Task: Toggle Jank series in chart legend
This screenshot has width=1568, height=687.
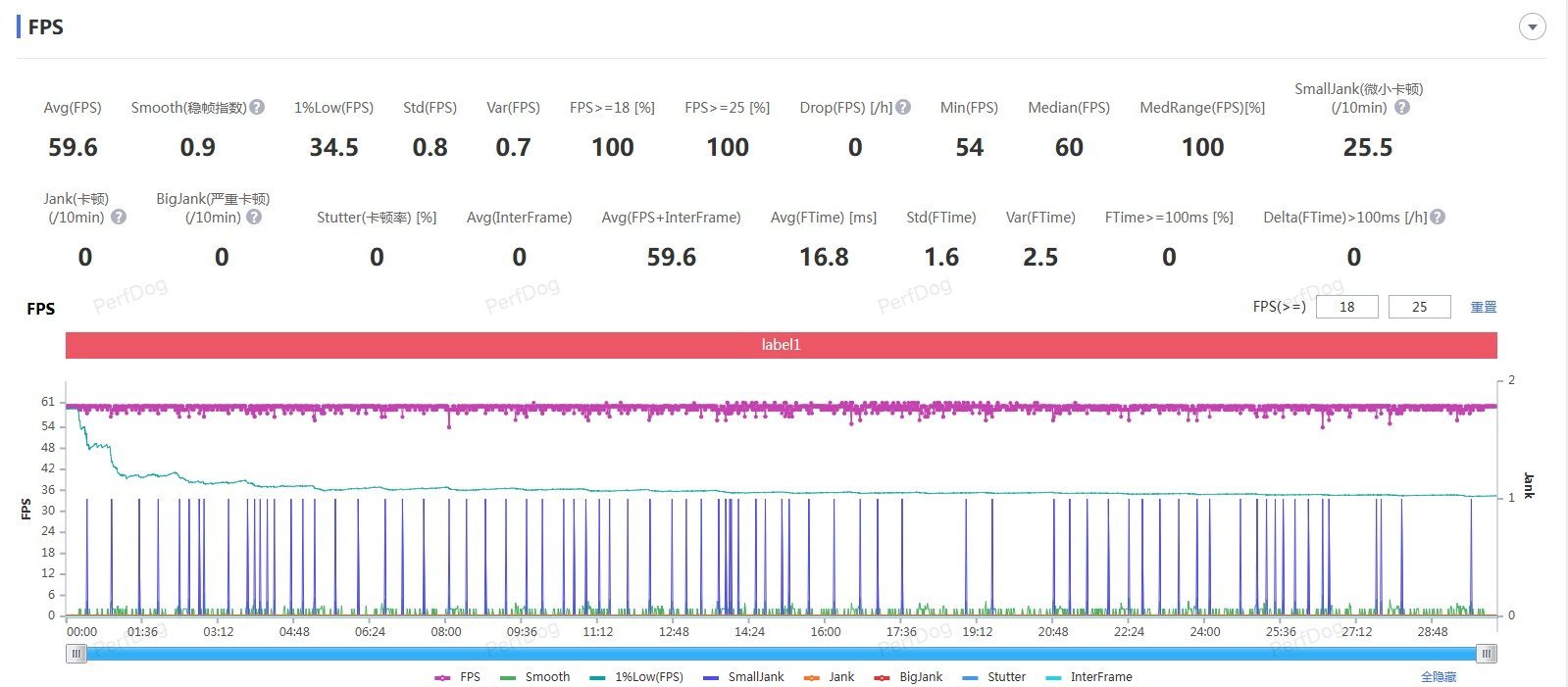Action: (x=829, y=677)
